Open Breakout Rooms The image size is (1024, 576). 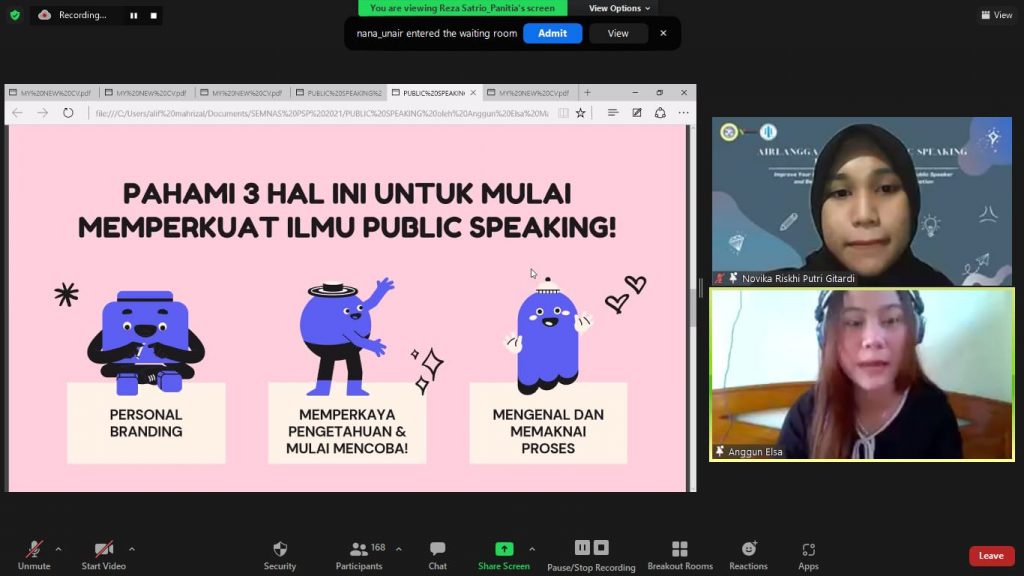click(680, 556)
